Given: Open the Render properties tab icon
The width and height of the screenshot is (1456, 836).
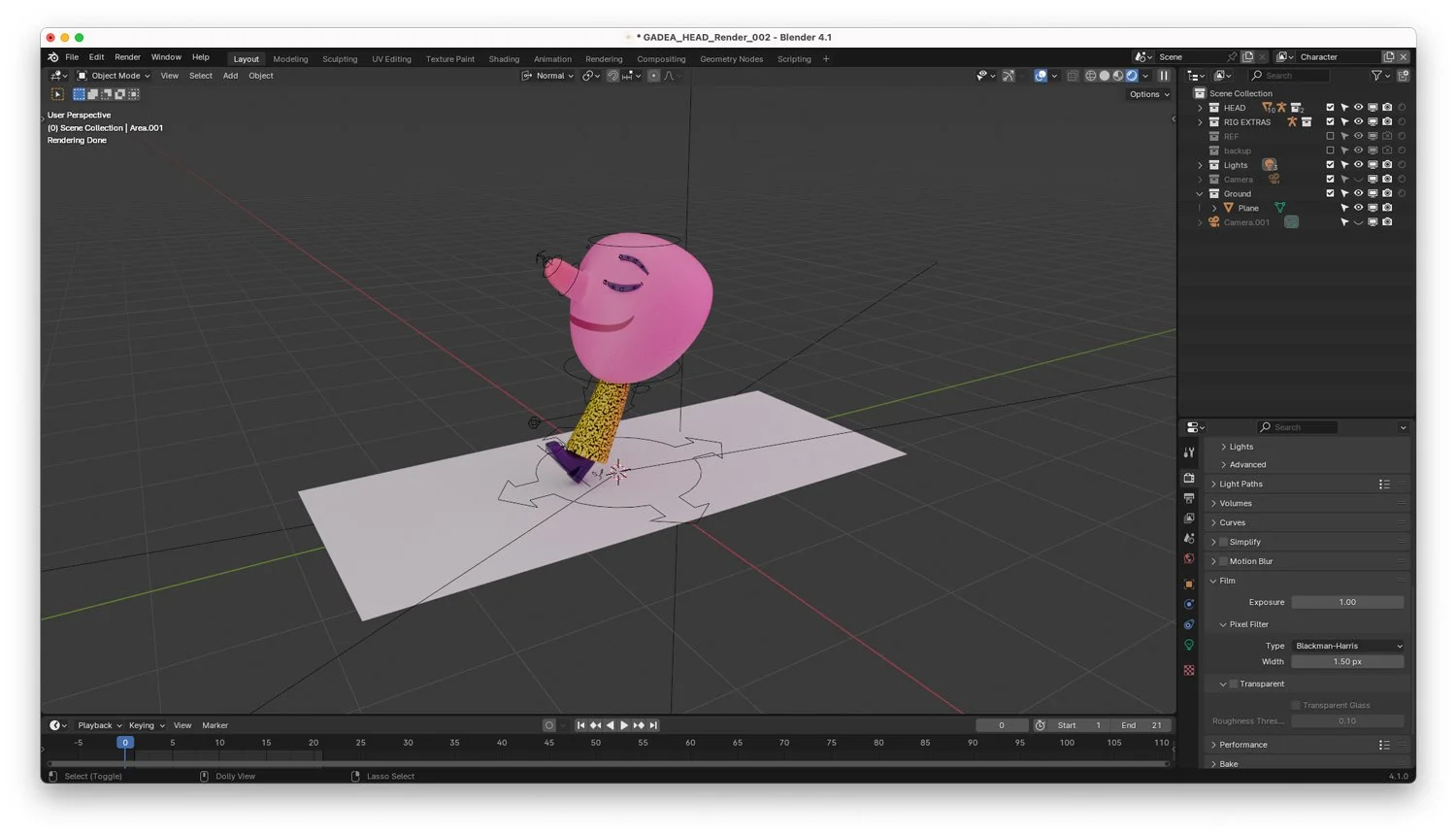Looking at the screenshot, I should [1189, 478].
